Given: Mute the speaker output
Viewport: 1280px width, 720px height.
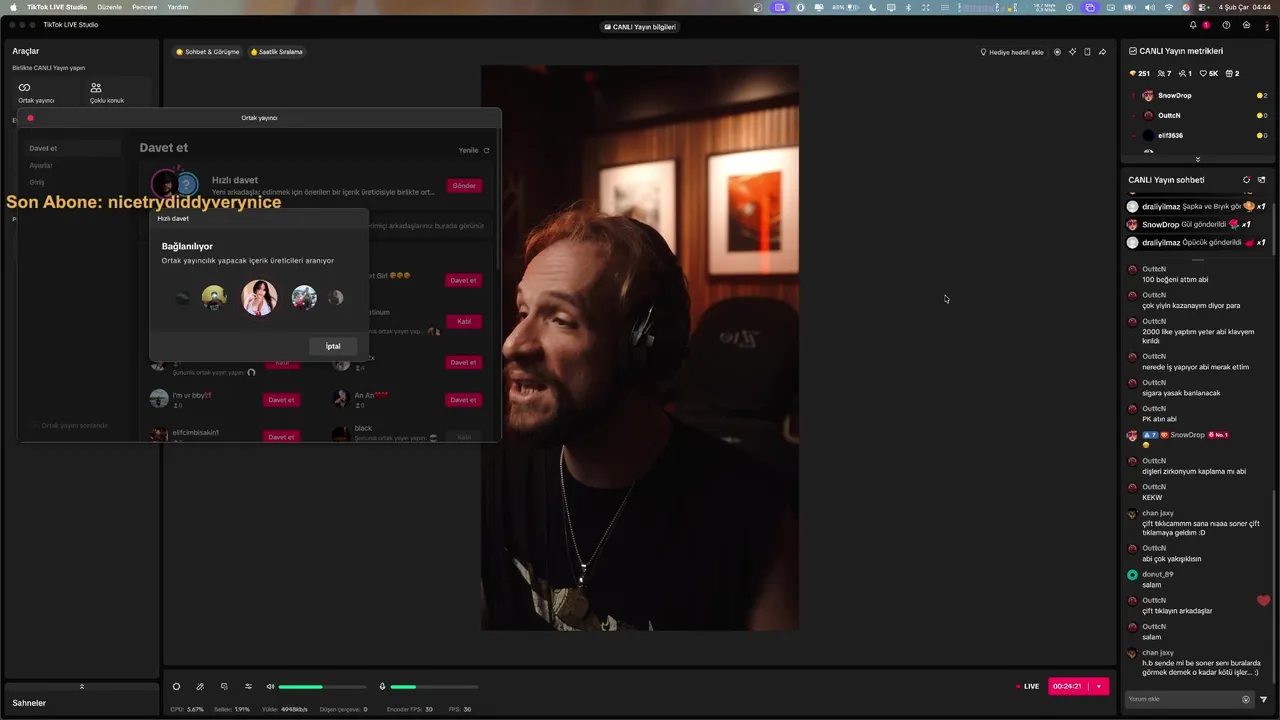Looking at the screenshot, I should (270, 686).
